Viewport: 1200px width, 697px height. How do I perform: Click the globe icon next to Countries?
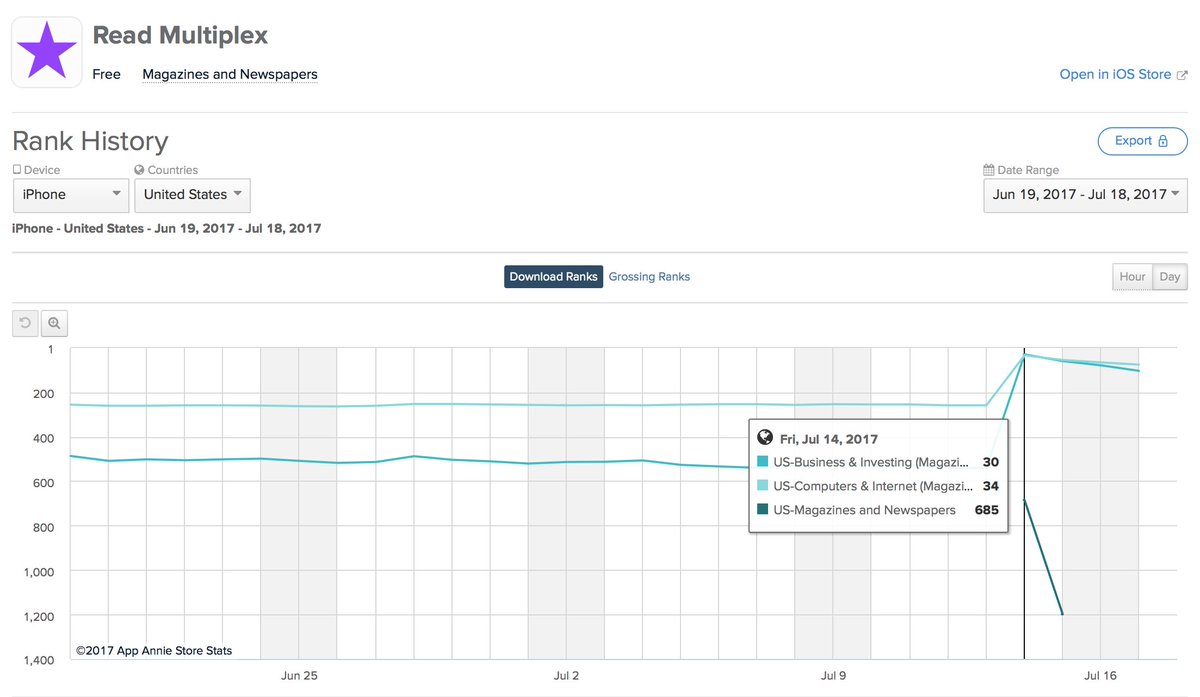139,170
